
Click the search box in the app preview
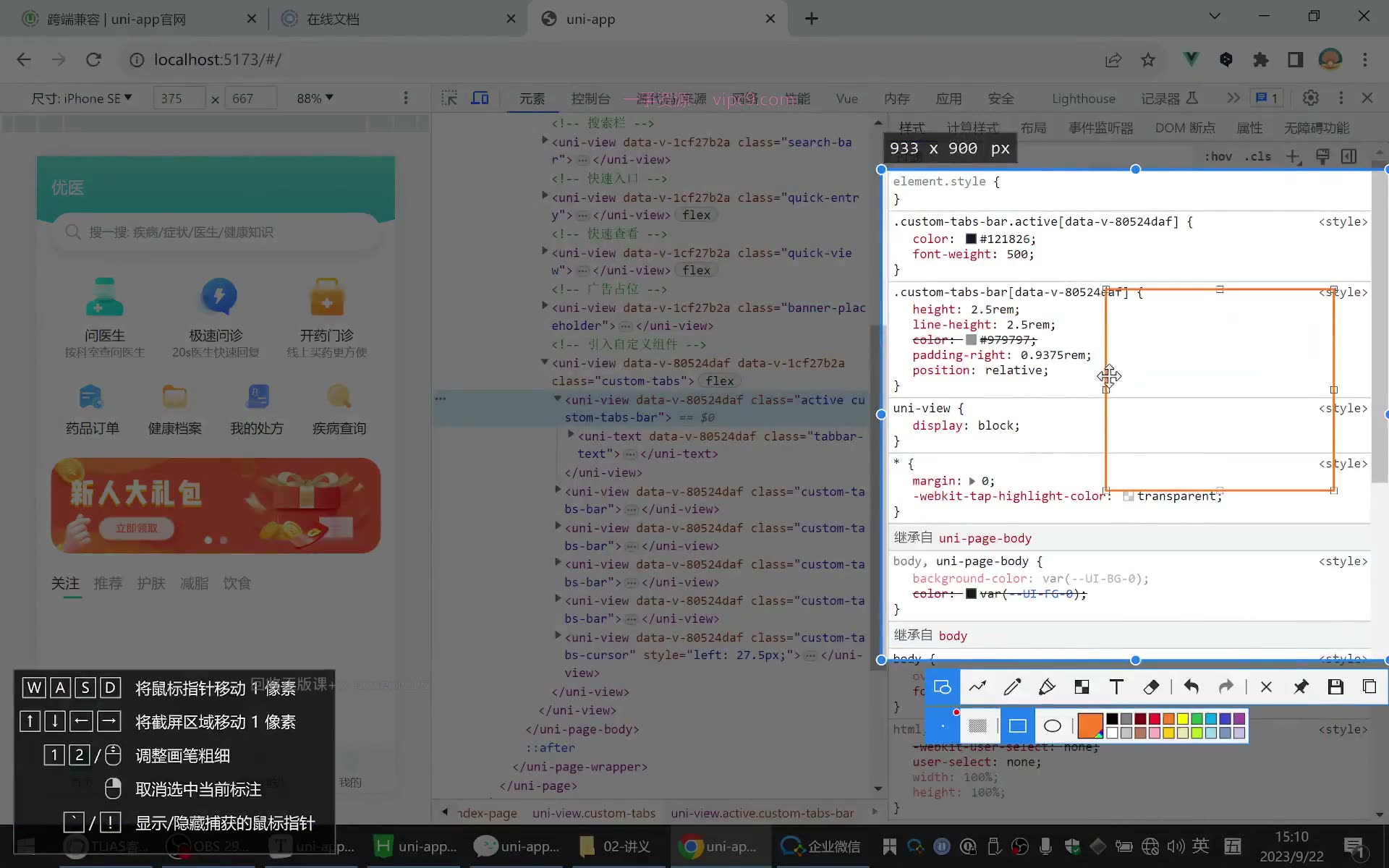point(216,232)
